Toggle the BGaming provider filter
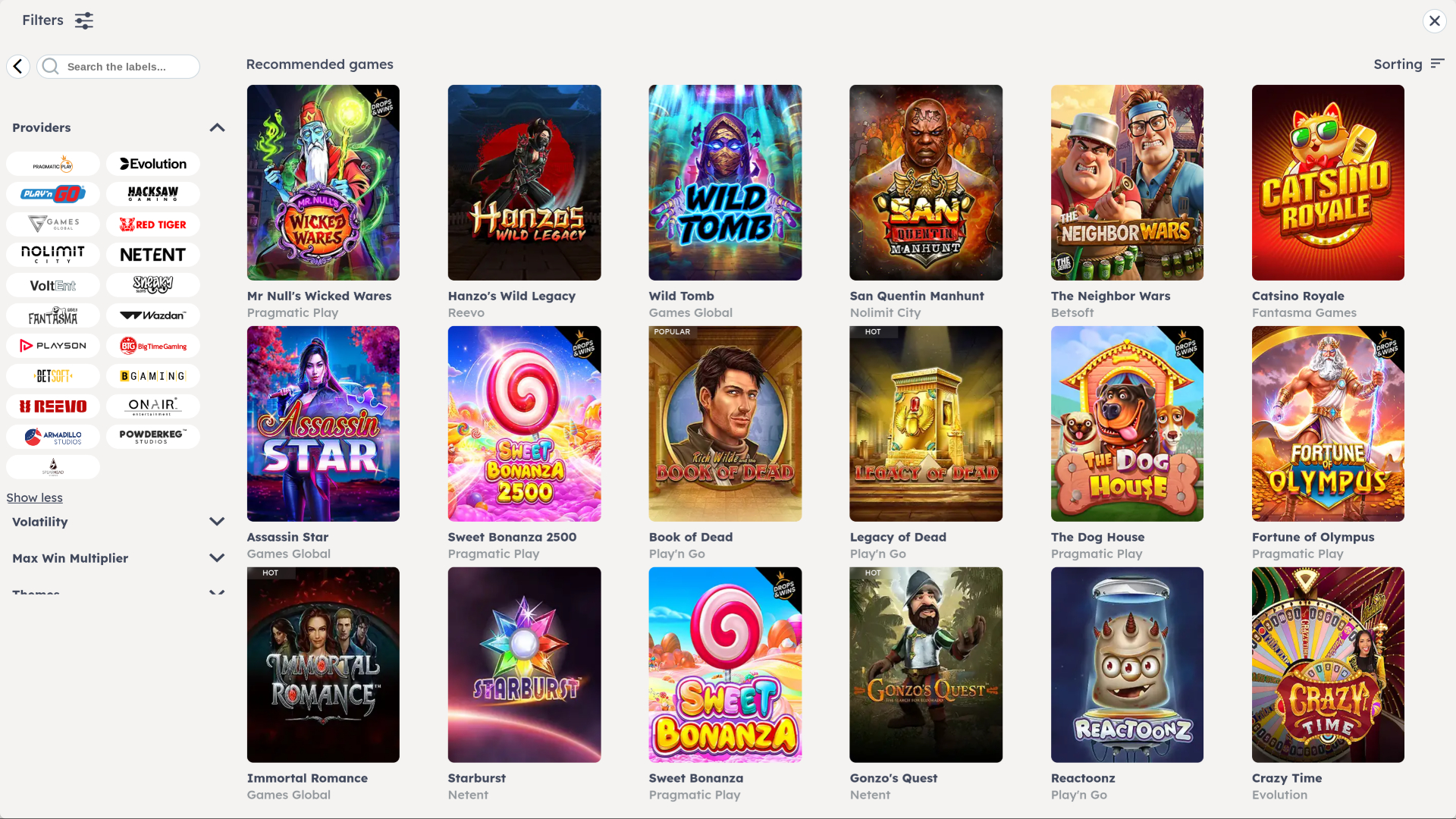The height and width of the screenshot is (819, 1456). [x=153, y=376]
